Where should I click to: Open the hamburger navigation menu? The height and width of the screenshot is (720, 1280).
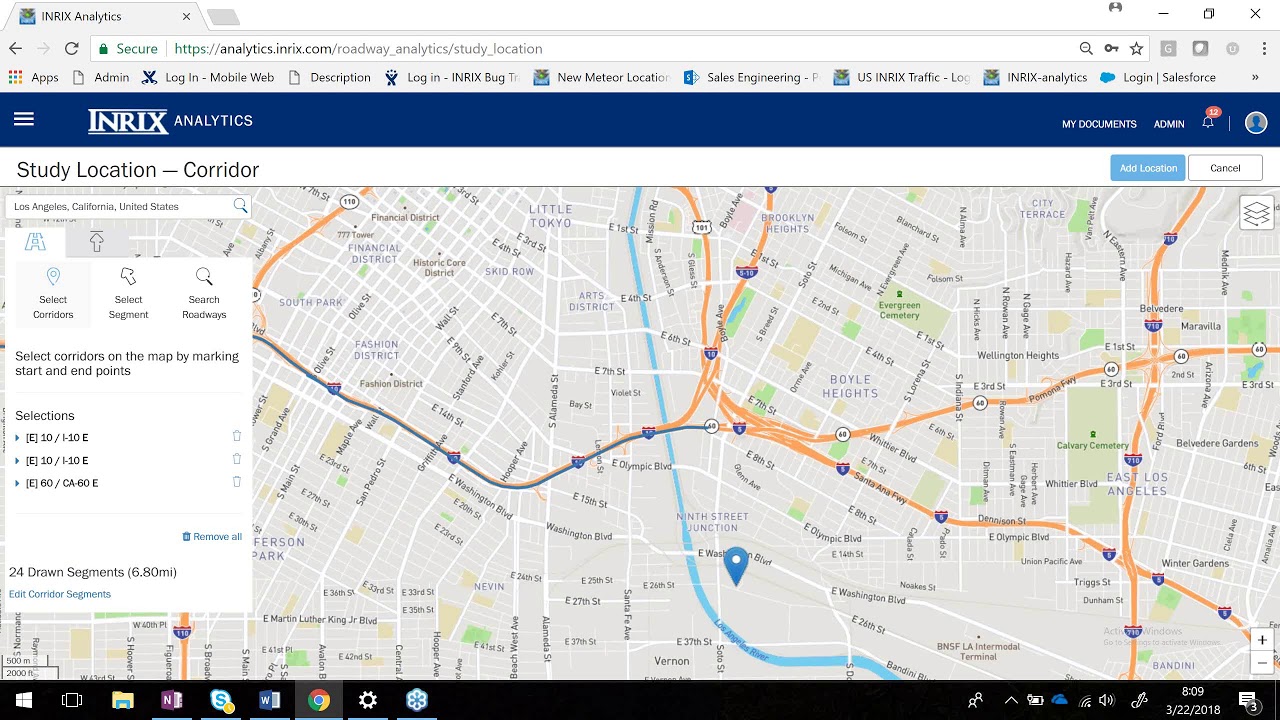(x=24, y=120)
